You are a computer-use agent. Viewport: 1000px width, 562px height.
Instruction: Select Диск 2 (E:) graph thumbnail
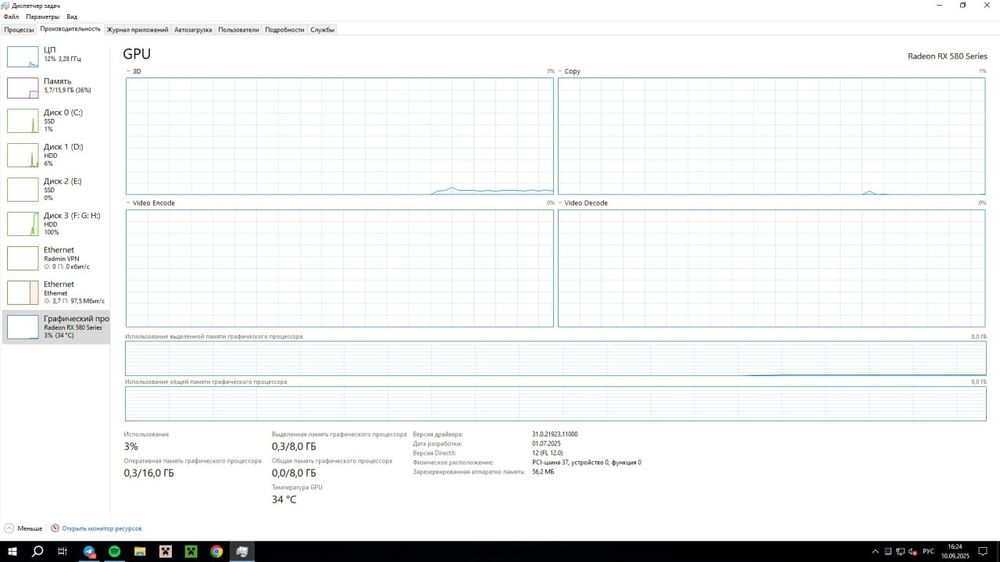pos(23,190)
